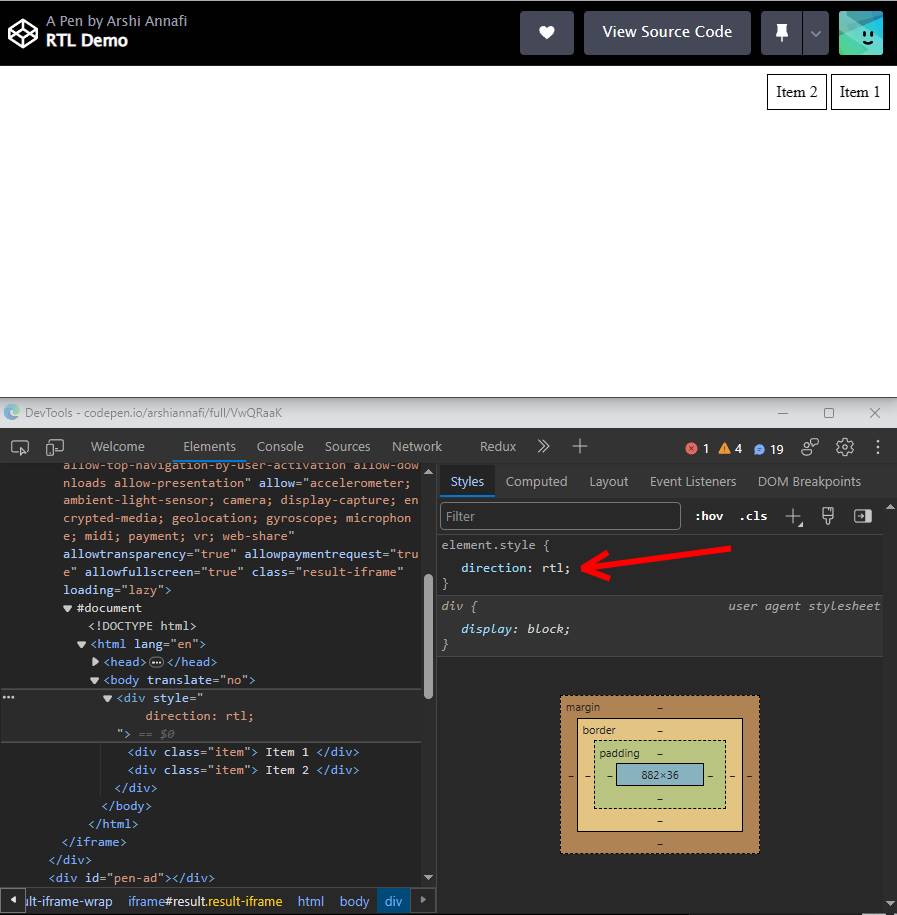Click the DOM tree vertical scrollbar thumb
Image resolution: width=897 pixels, height=915 pixels.
coord(428,636)
